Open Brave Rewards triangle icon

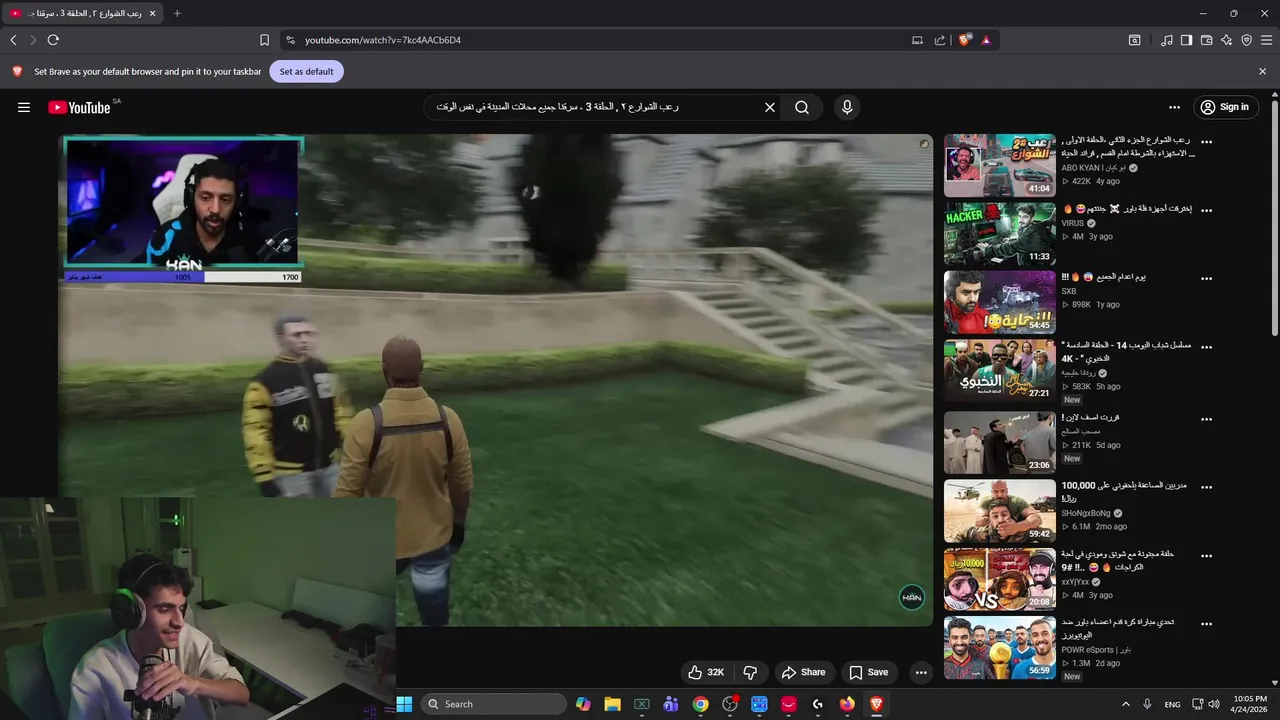coord(986,40)
